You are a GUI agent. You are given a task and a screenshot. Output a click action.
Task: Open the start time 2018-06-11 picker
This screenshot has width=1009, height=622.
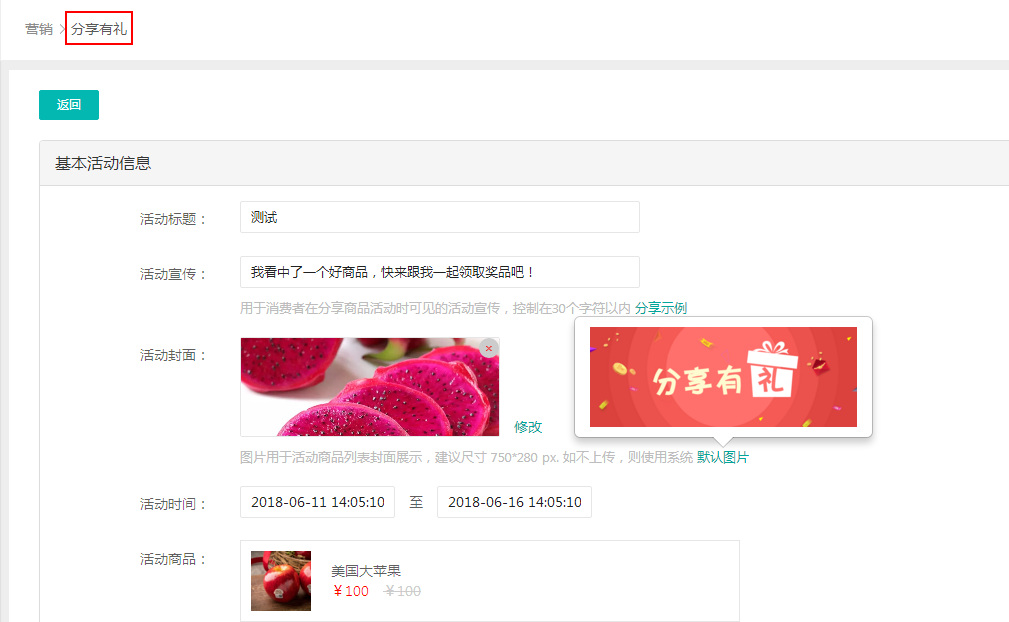point(317,502)
